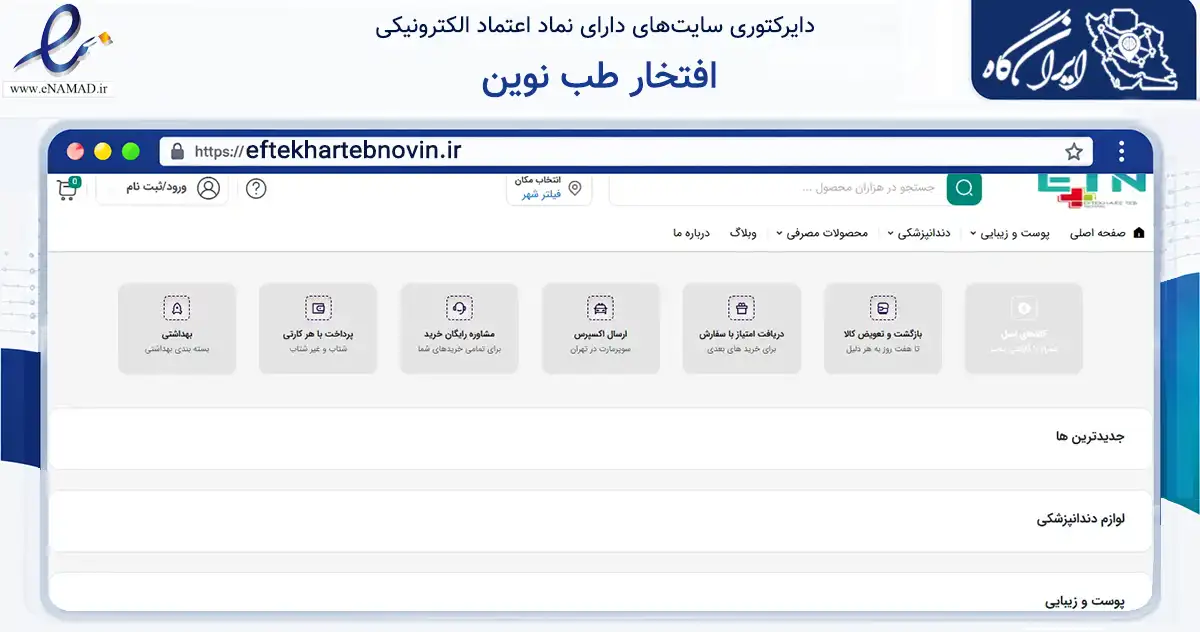
Task: Click the ورود/ثبت نام login button
Action: [x=162, y=188]
